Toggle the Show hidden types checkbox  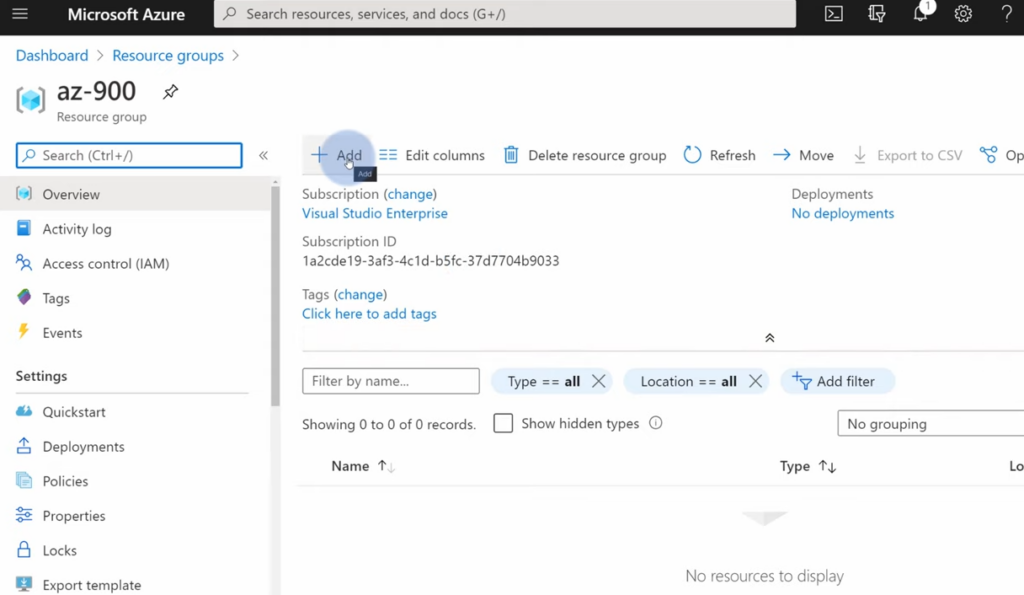click(x=503, y=423)
